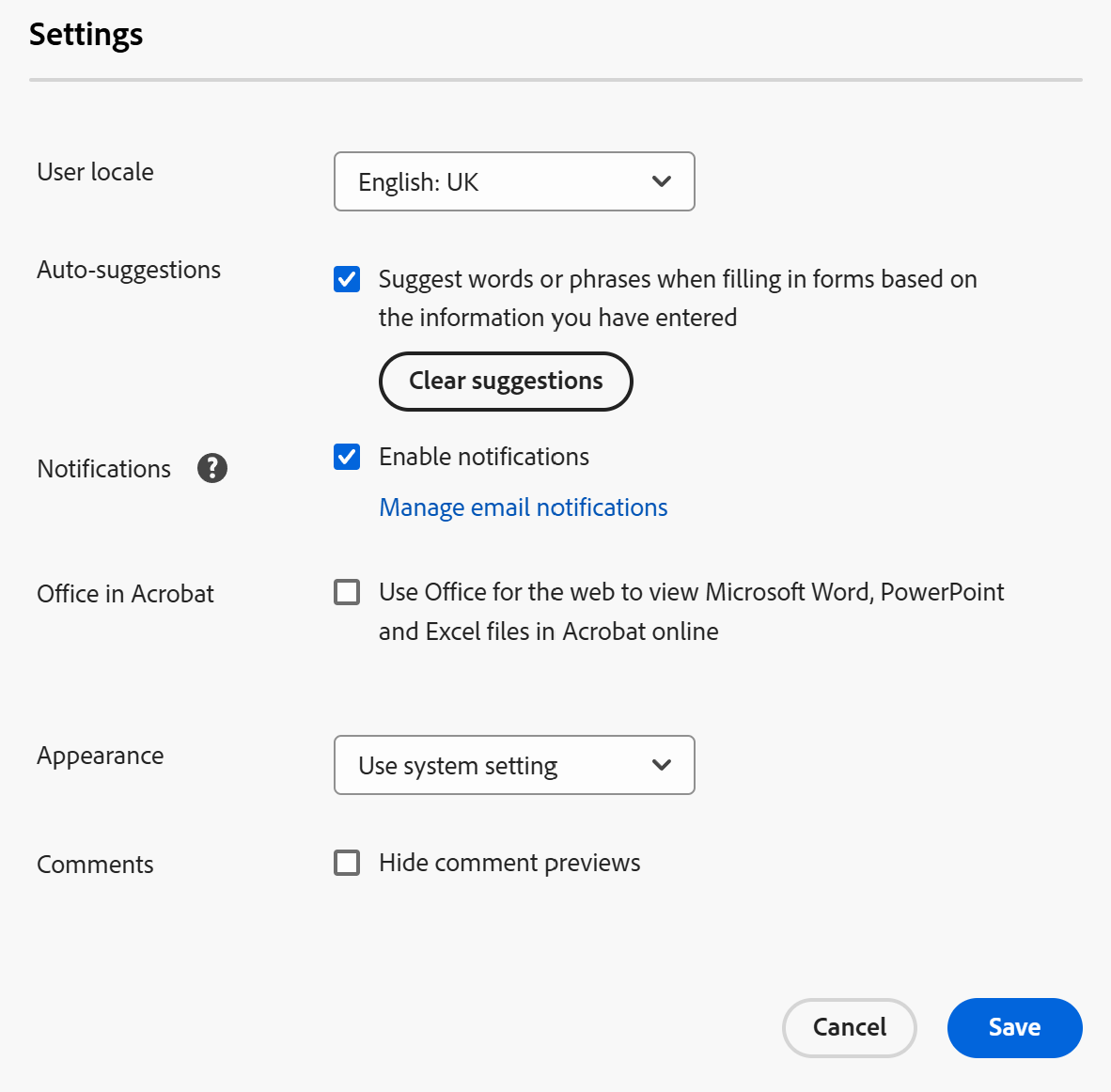This screenshot has height=1092, width=1111.
Task: Click the Settings heading title
Action: pos(86,35)
